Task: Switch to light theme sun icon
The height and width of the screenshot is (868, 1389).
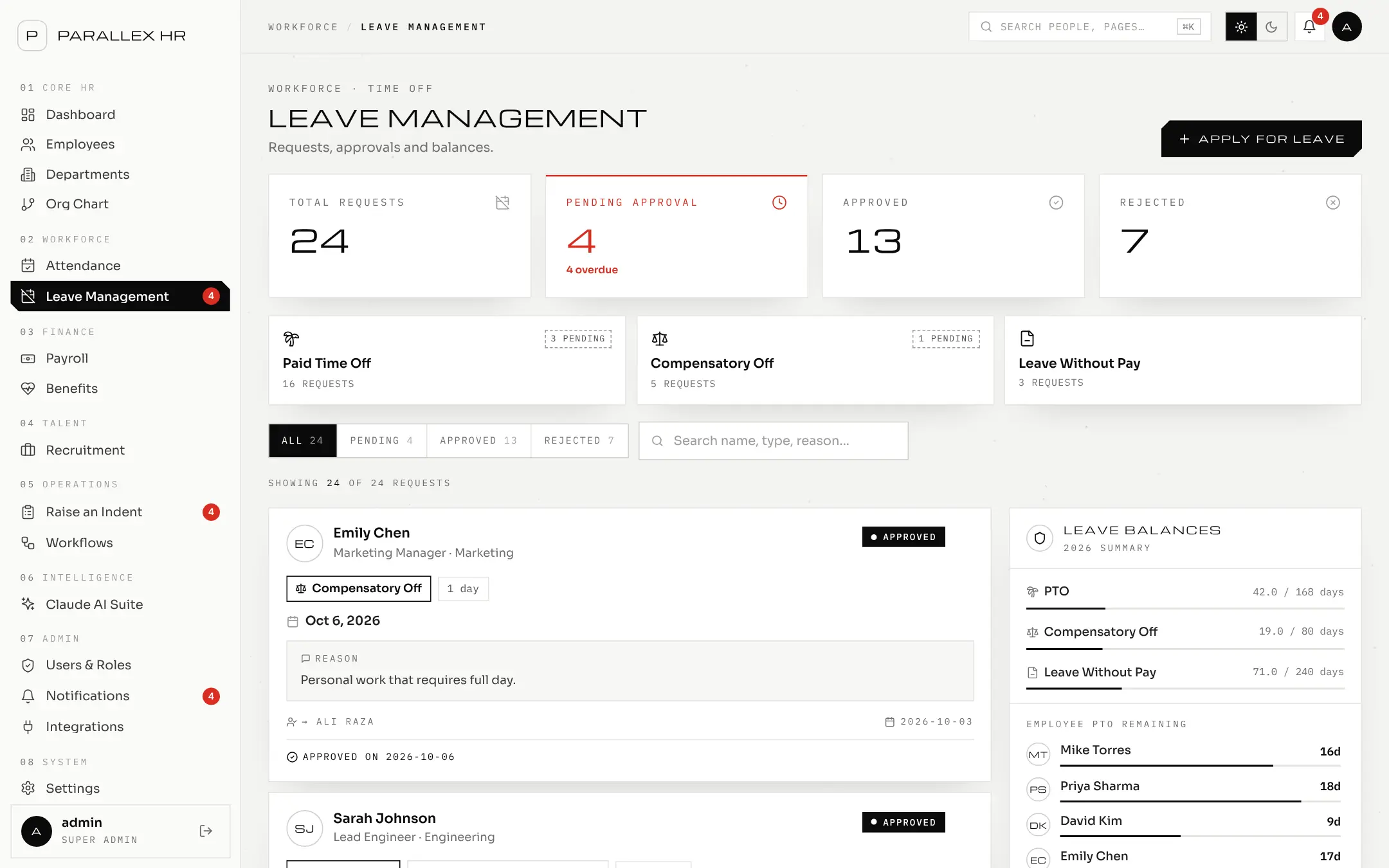Action: click(x=1241, y=27)
